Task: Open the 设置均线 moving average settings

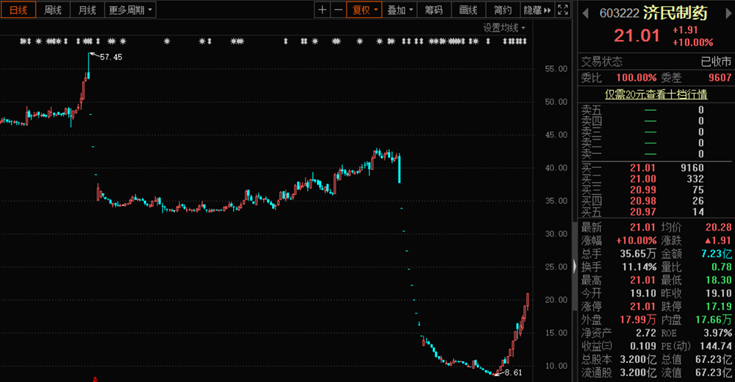Action: tap(504, 28)
